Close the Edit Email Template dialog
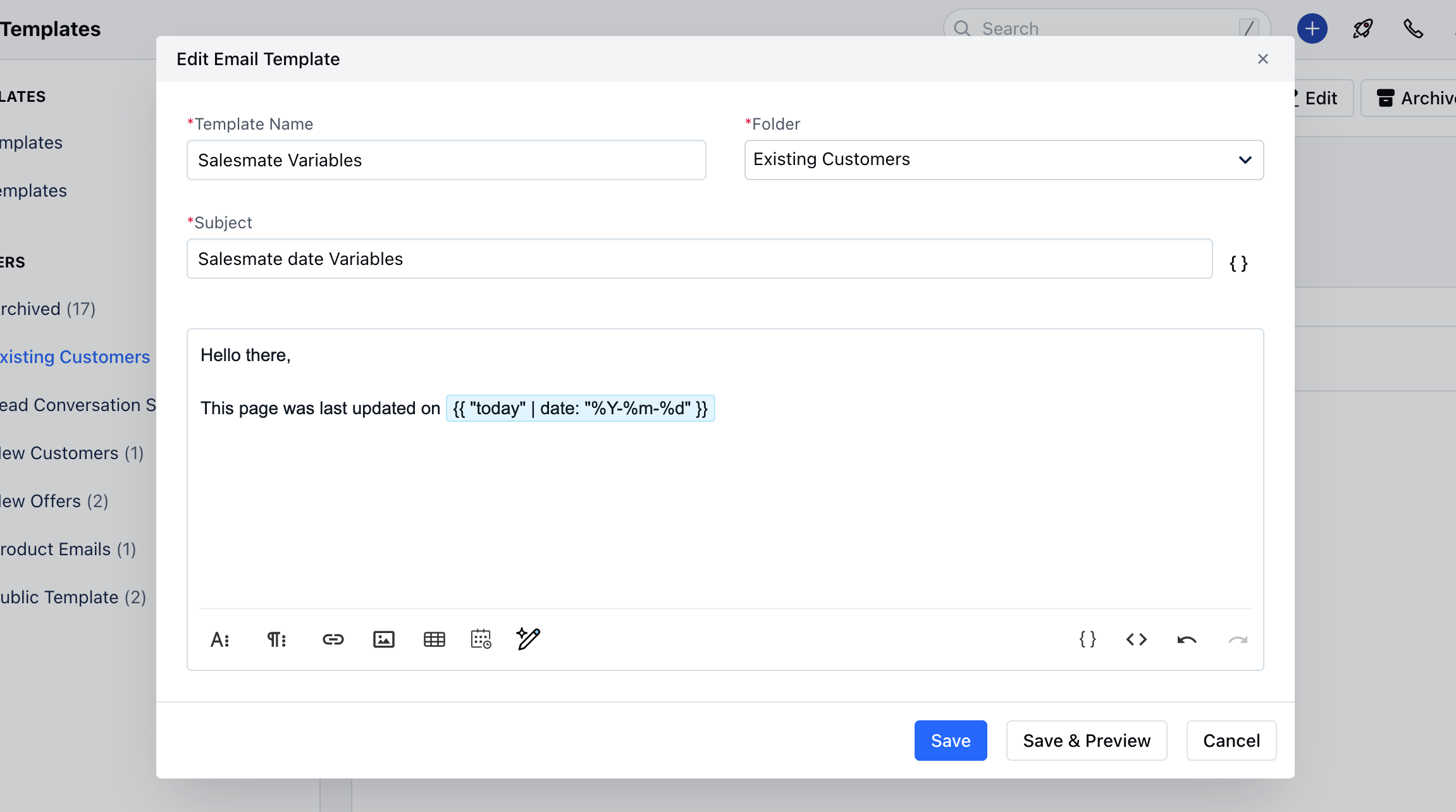Viewport: 1456px width, 812px height. coord(1263,59)
